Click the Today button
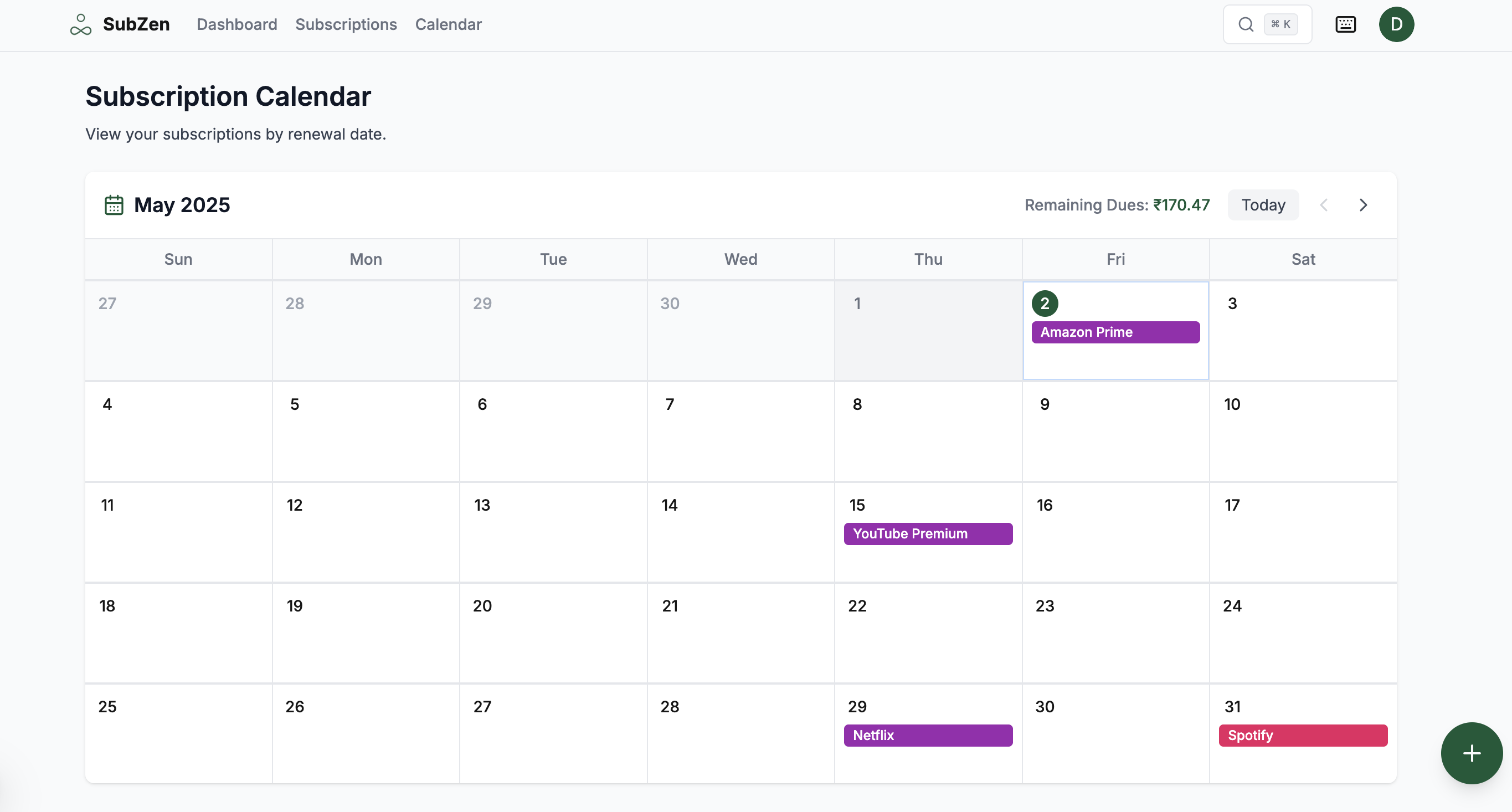 [x=1263, y=205]
